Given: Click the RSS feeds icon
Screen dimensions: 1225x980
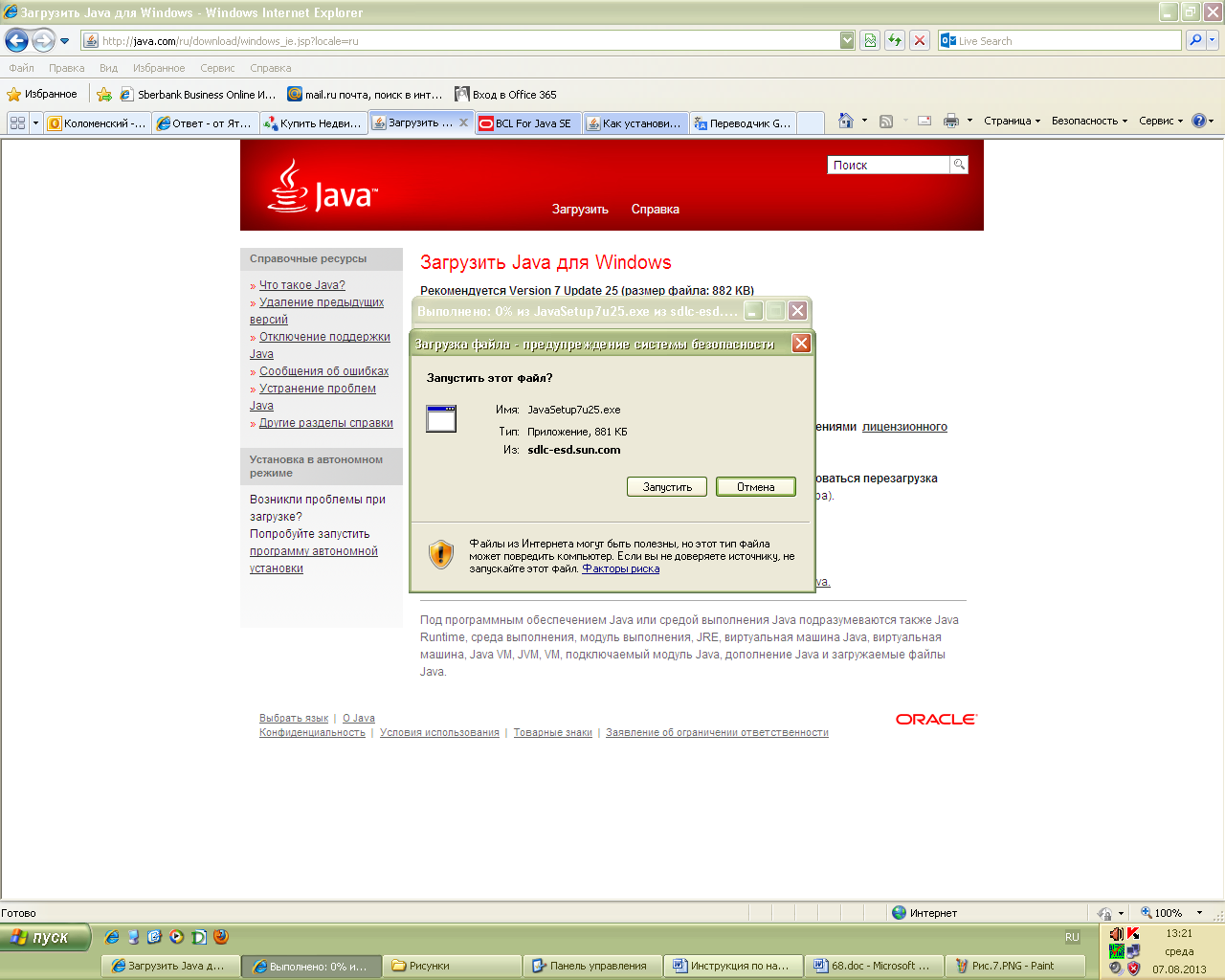Looking at the screenshot, I should click(886, 121).
